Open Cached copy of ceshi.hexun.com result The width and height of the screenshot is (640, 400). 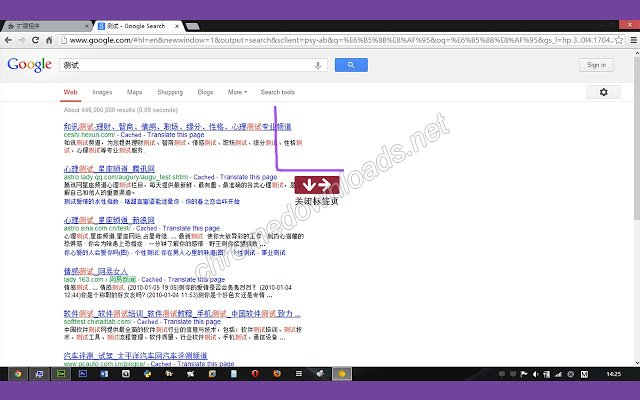[x=131, y=135]
